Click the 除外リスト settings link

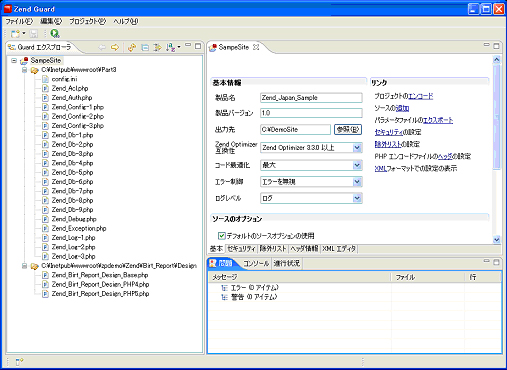[x=388, y=144]
